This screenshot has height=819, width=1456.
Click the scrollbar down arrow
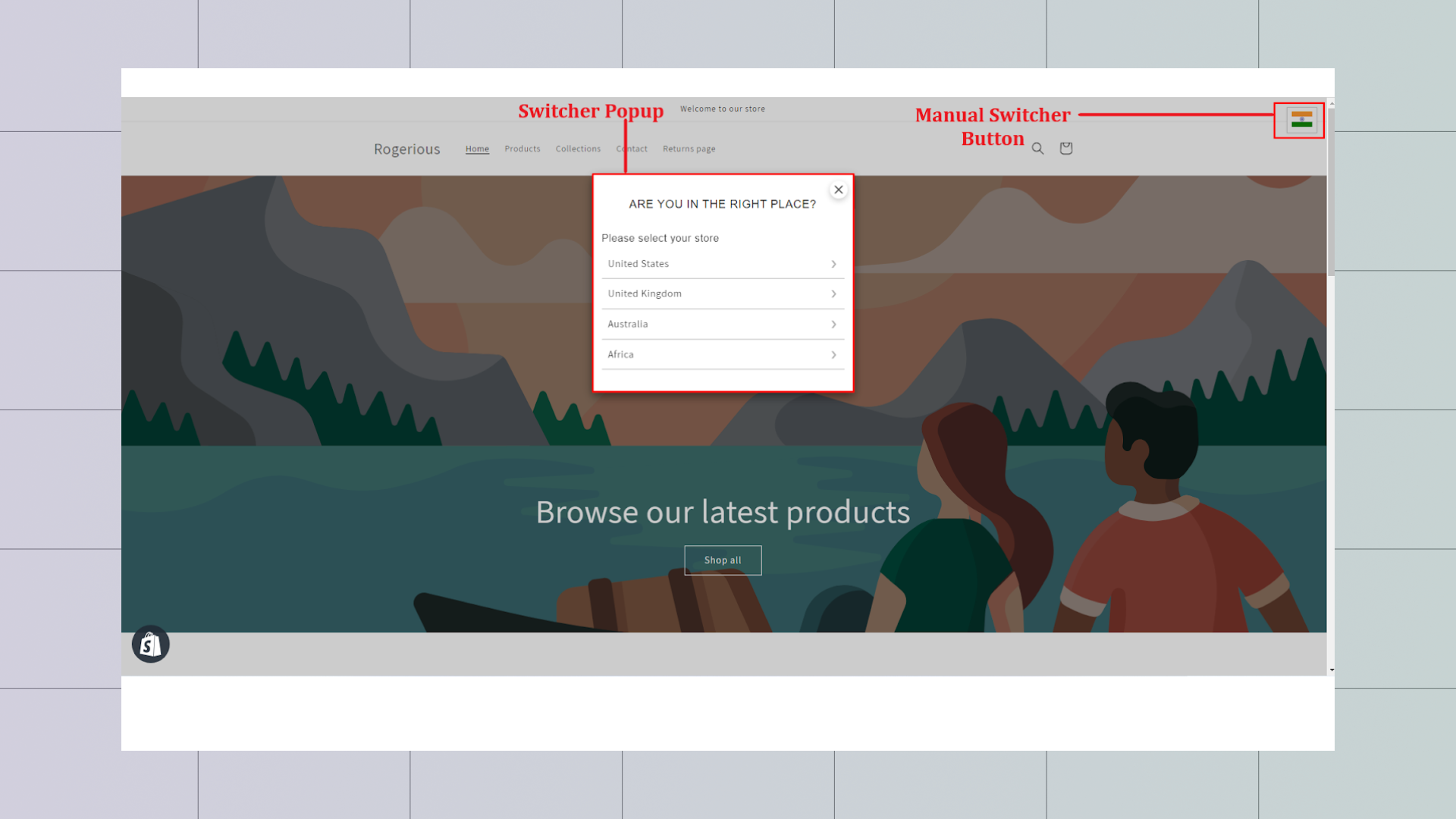[x=1331, y=670]
